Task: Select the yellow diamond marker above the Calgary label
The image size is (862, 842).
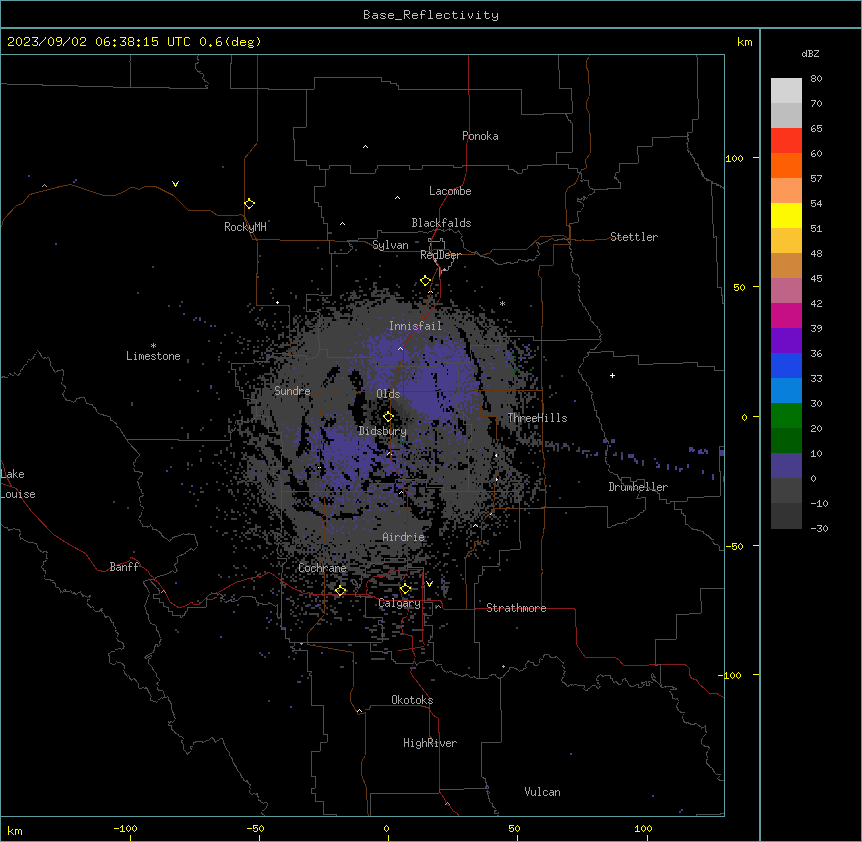Action: coord(405,589)
